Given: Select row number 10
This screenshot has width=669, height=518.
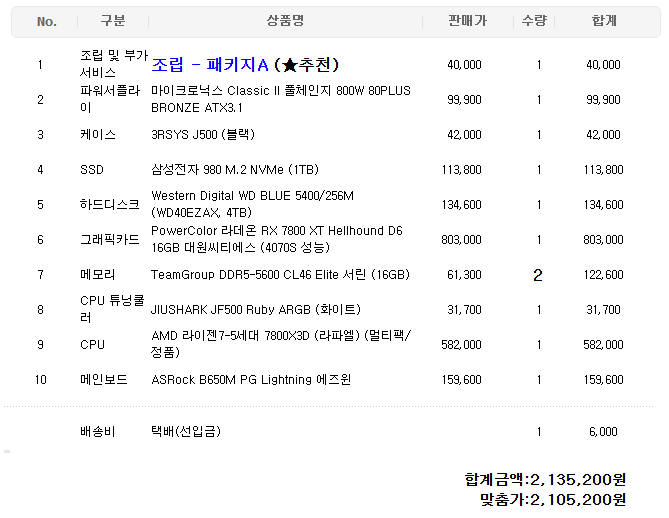Looking at the screenshot, I should [41, 379].
